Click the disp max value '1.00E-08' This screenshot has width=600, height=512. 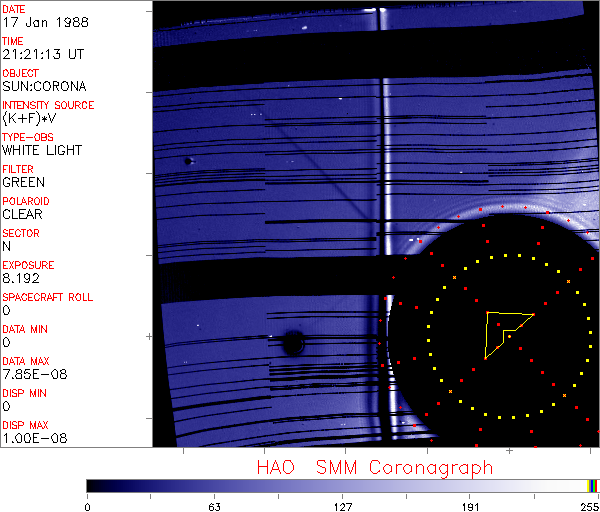click(35, 438)
